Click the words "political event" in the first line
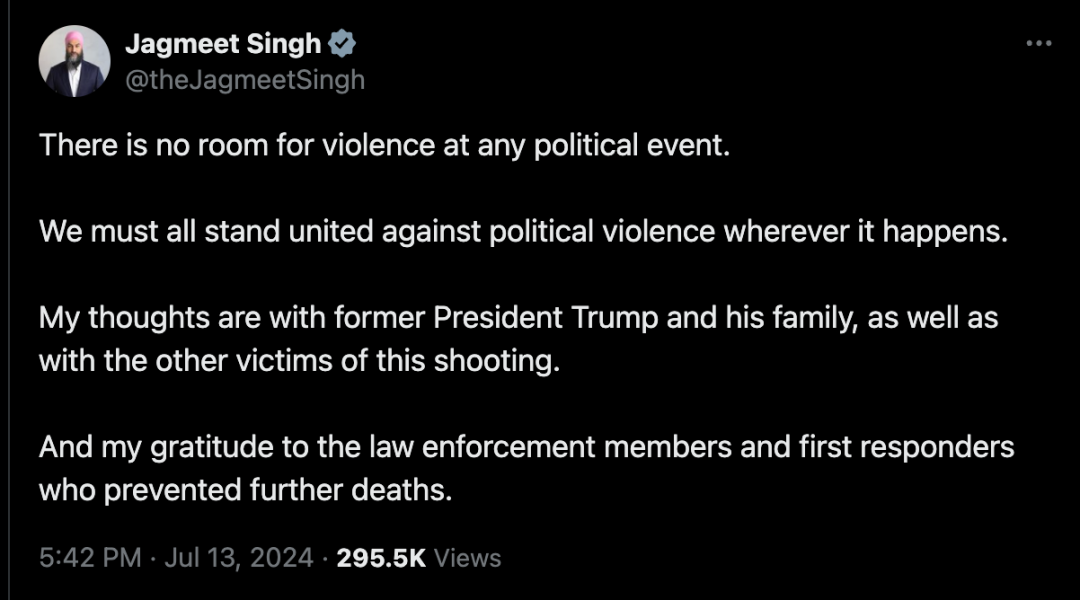Screen dimensions: 1080x600 point(632,145)
